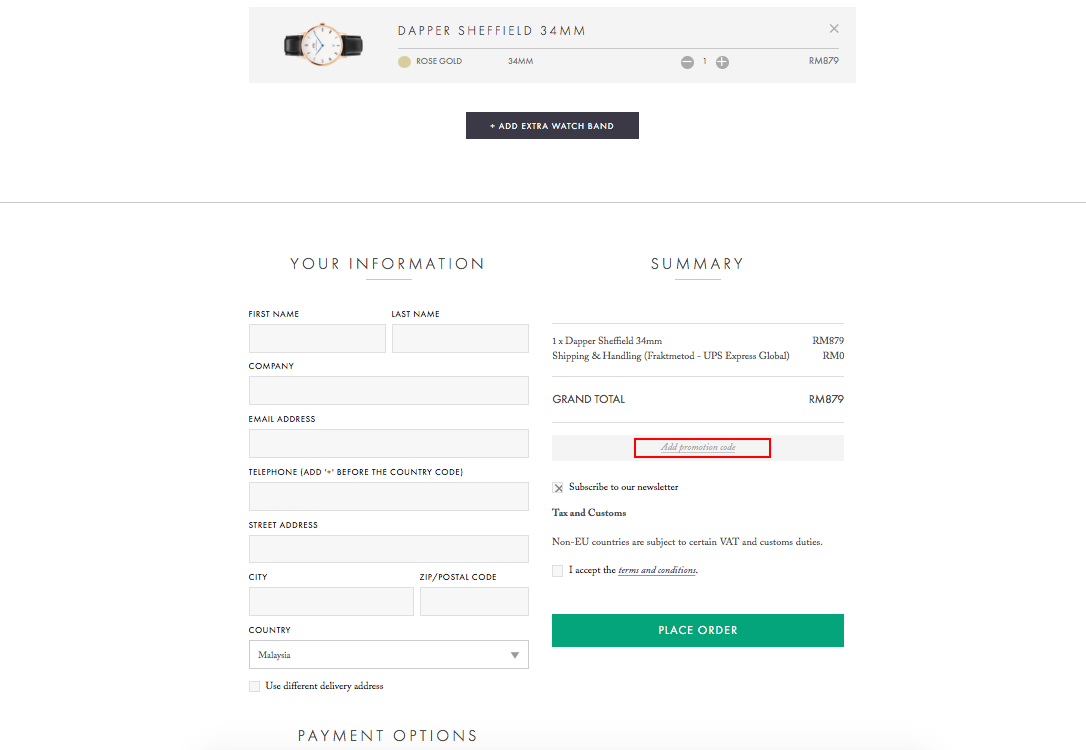Click Add Extra Watch Band button
Screen dimensions: 1086x750
[x=552, y=125]
